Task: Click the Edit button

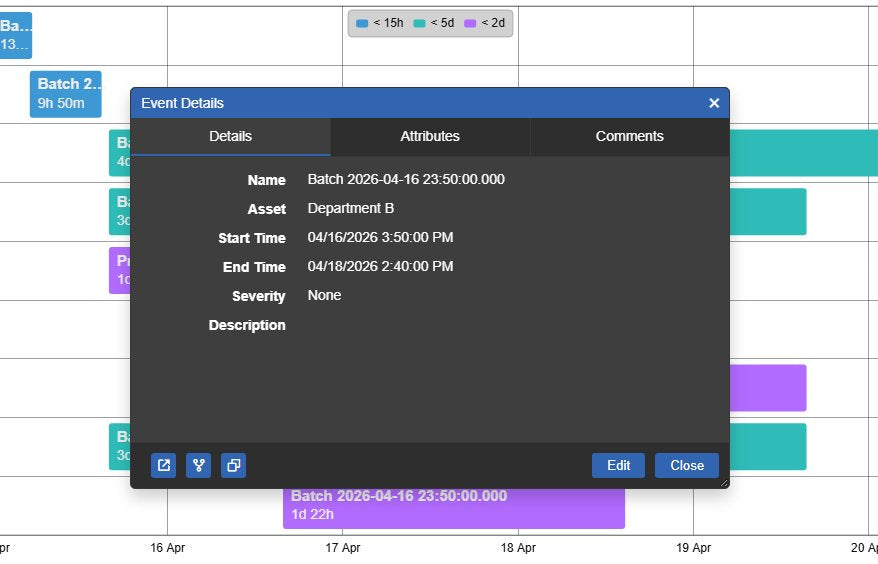Action: [x=618, y=465]
